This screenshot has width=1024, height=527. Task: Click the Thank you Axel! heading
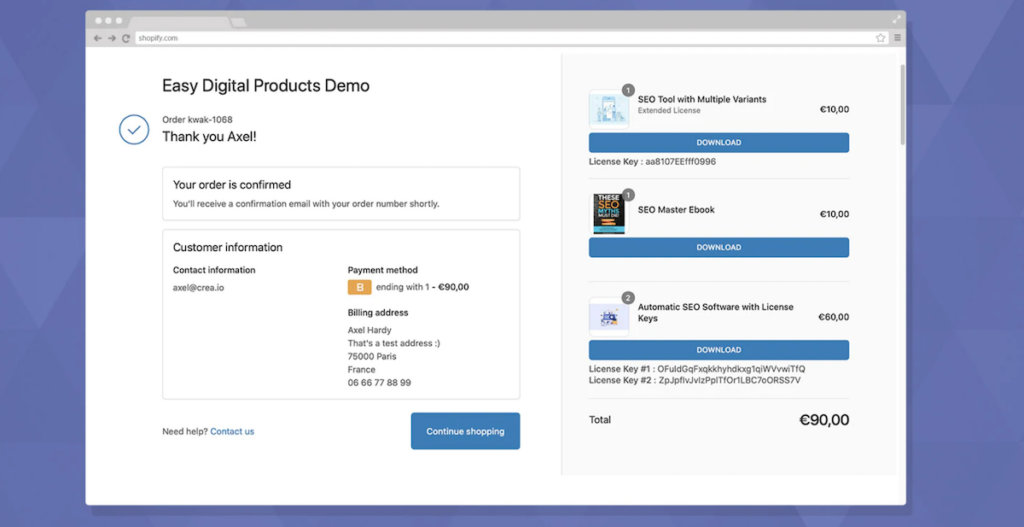pyautogui.click(x=209, y=136)
